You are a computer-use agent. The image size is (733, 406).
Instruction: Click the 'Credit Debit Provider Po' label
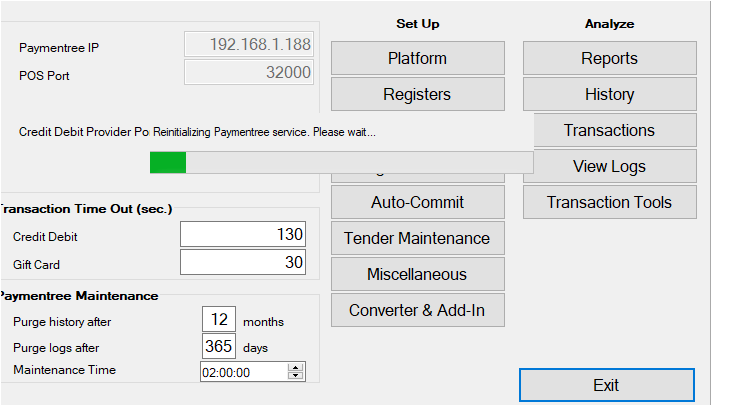[x=84, y=132]
